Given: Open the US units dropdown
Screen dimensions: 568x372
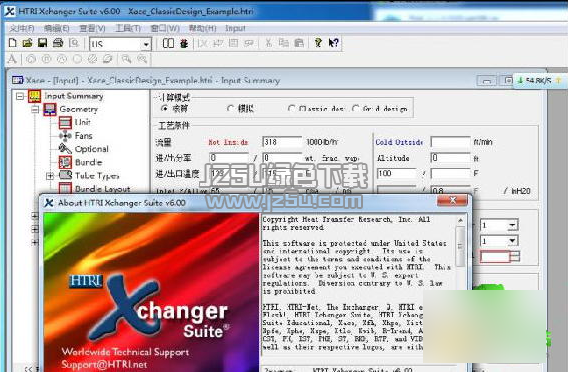Looking at the screenshot, I should 146,44.
